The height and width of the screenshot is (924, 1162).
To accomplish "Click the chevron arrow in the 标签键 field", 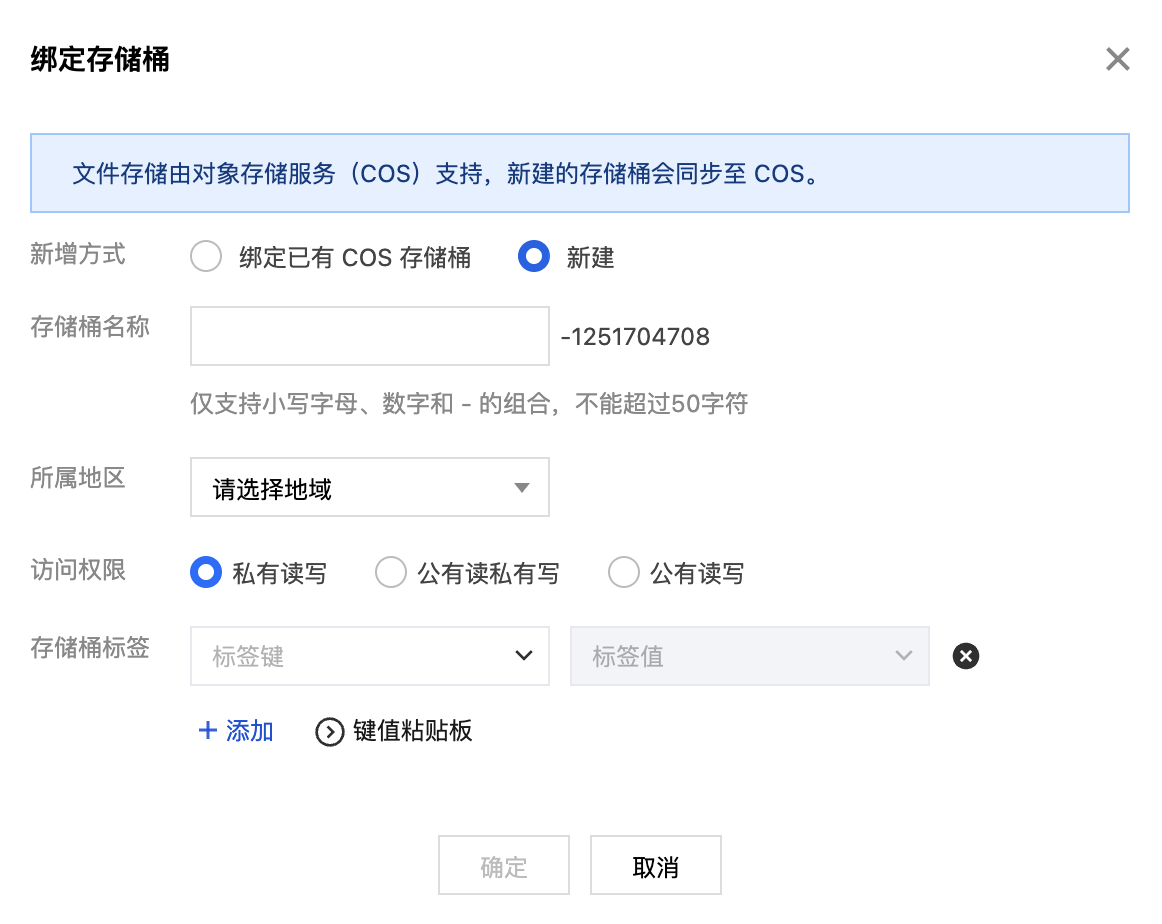I will coord(523,656).
